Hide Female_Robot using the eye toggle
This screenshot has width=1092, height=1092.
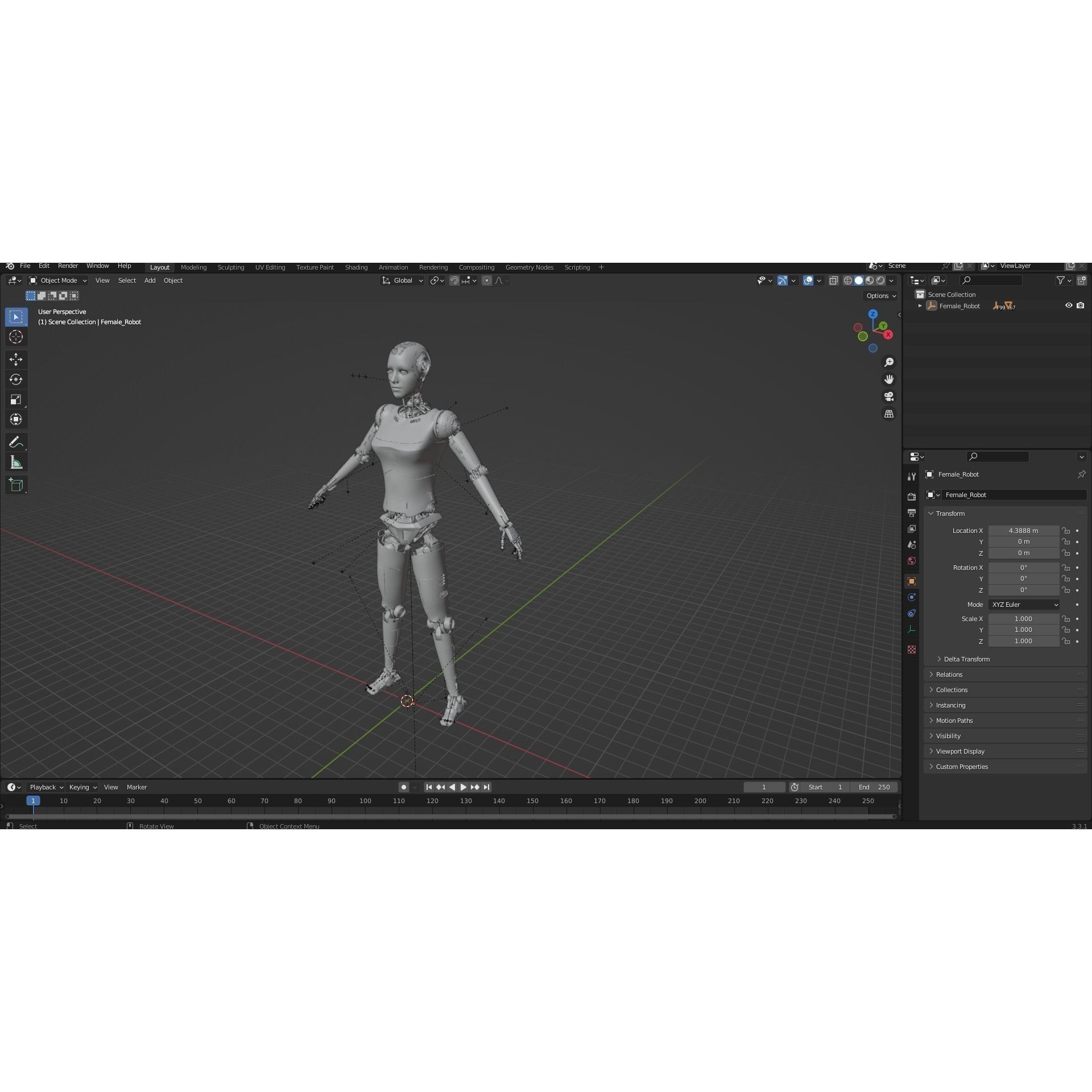1069,305
